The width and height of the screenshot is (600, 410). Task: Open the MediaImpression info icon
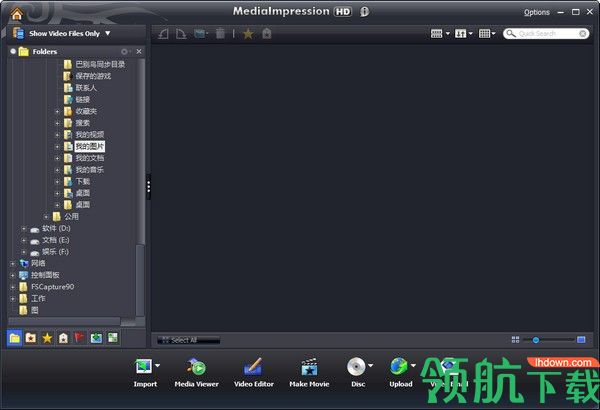(x=365, y=12)
